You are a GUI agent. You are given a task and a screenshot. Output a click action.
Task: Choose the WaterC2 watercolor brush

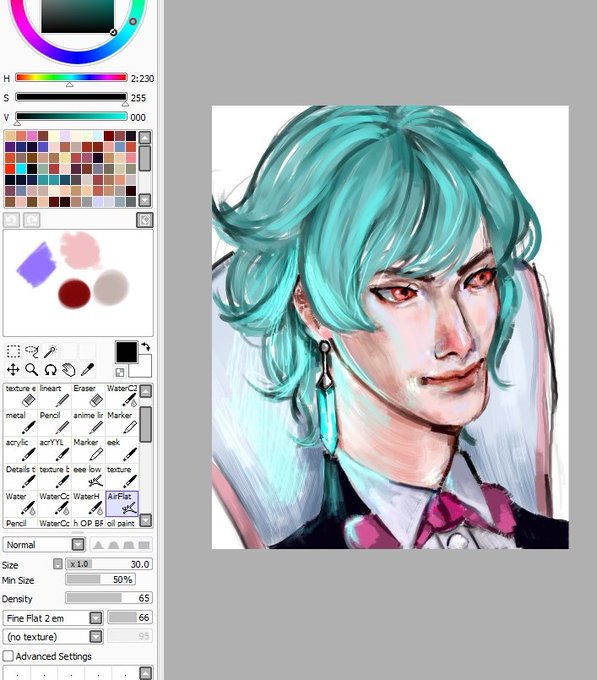122,396
